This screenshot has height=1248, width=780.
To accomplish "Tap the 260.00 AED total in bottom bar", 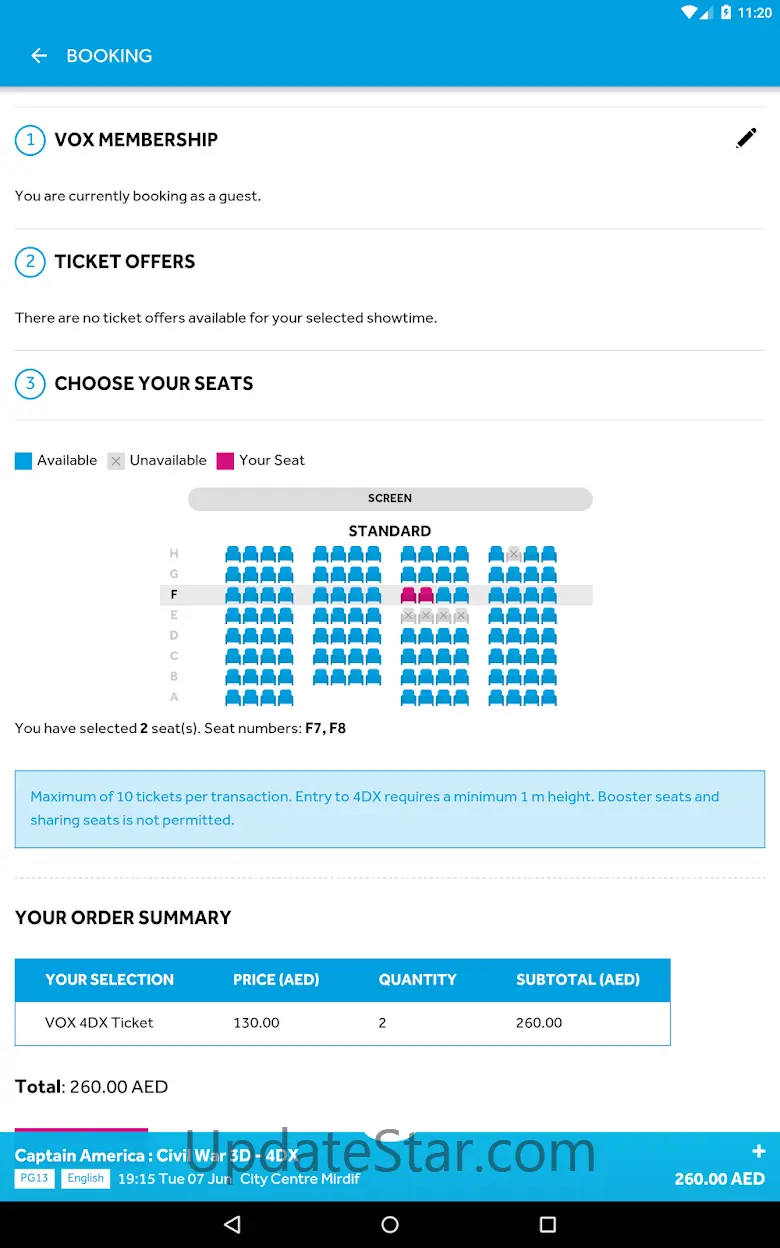I will pyautogui.click(x=719, y=1178).
